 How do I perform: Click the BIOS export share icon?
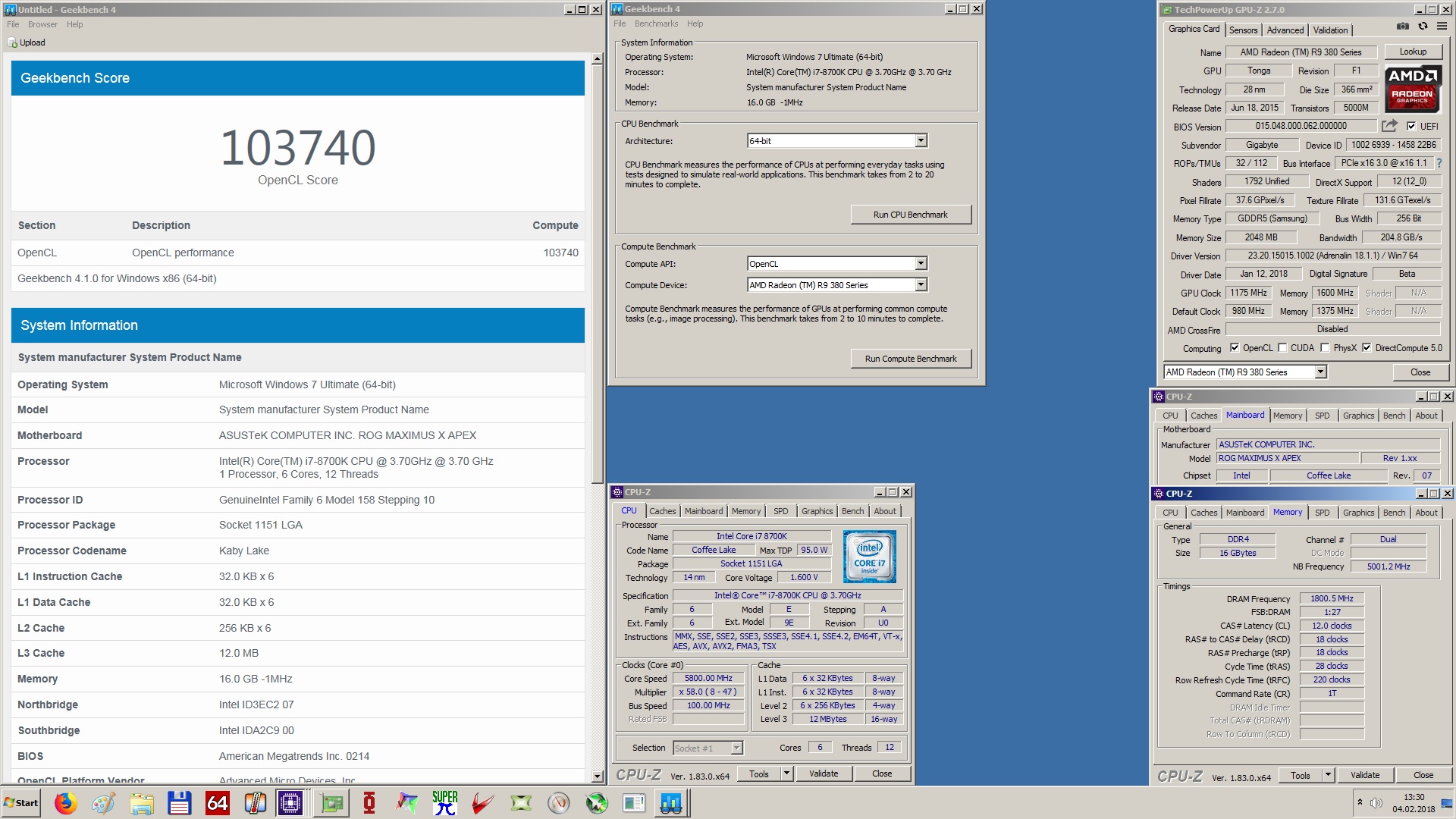(x=1389, y=126)
